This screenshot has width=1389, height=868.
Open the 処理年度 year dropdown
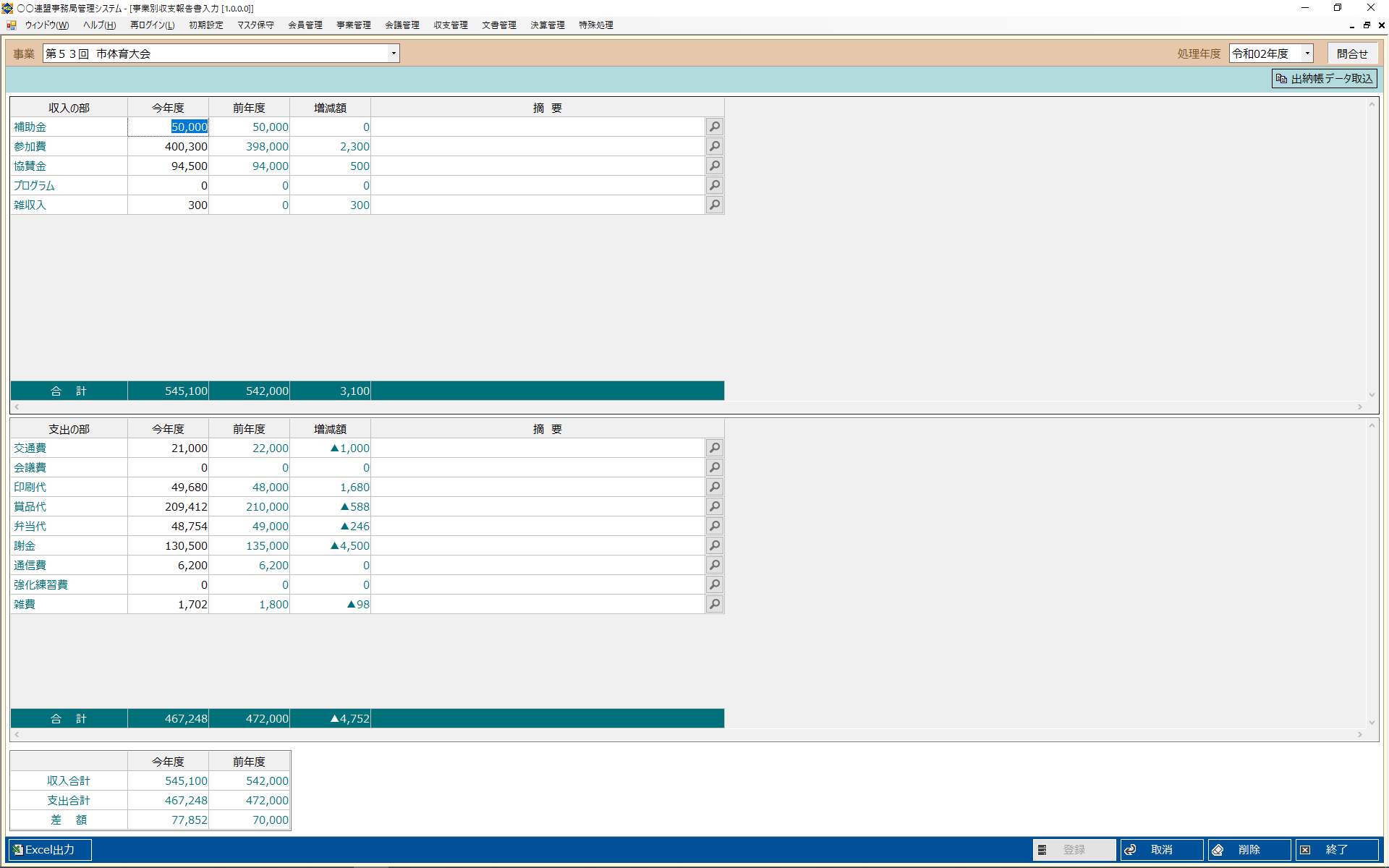[x=1307, y=54]
